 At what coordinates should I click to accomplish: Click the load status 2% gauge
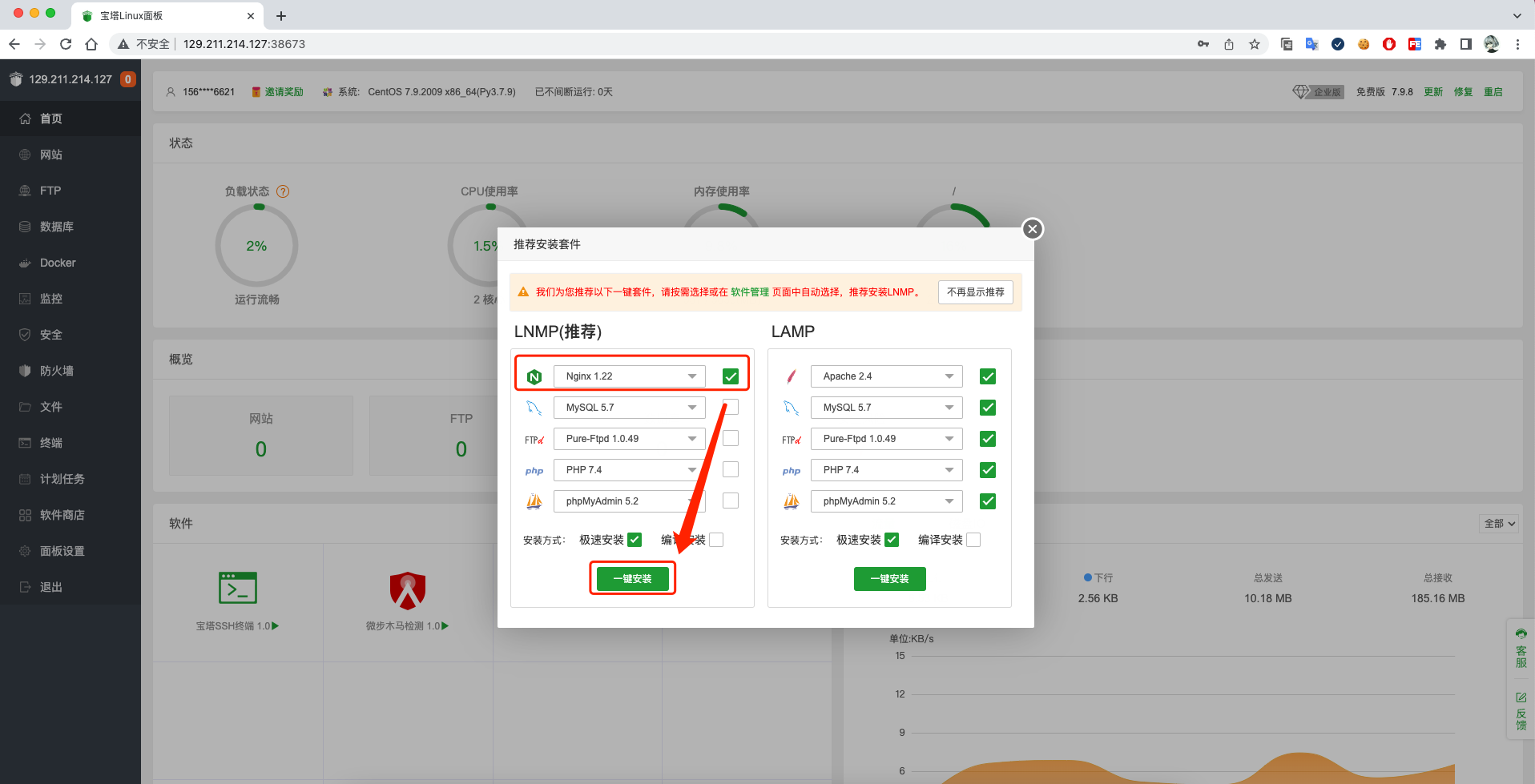tap(256, 246)
